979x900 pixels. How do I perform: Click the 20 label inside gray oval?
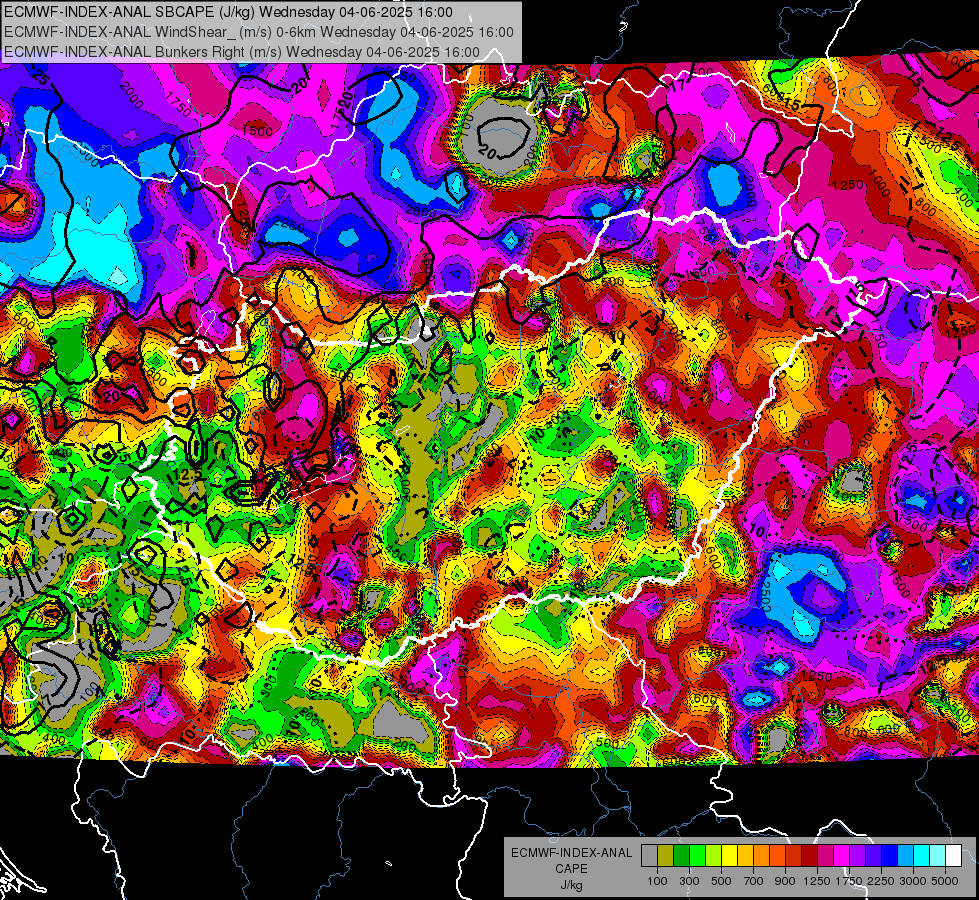point(488,152)
